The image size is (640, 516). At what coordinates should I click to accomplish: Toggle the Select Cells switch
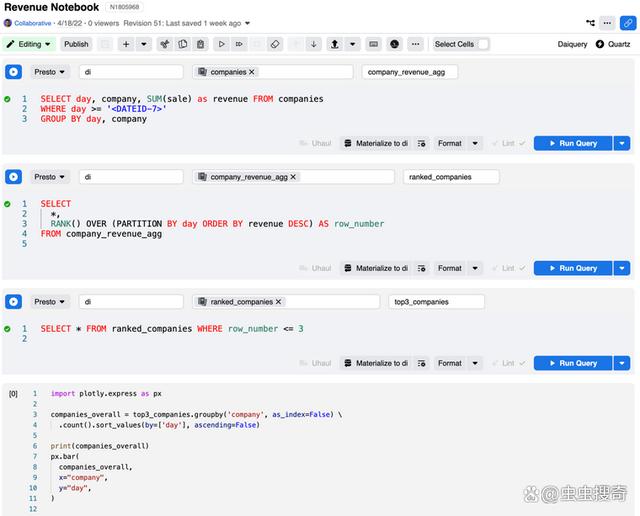click(x=483, y=44)
